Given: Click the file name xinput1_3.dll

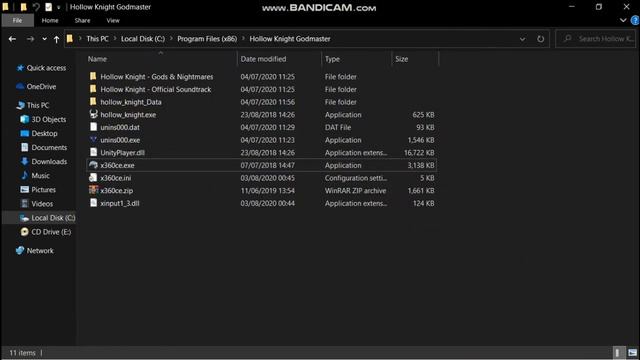Looking at the screenshot, I should tap(120, 203).
